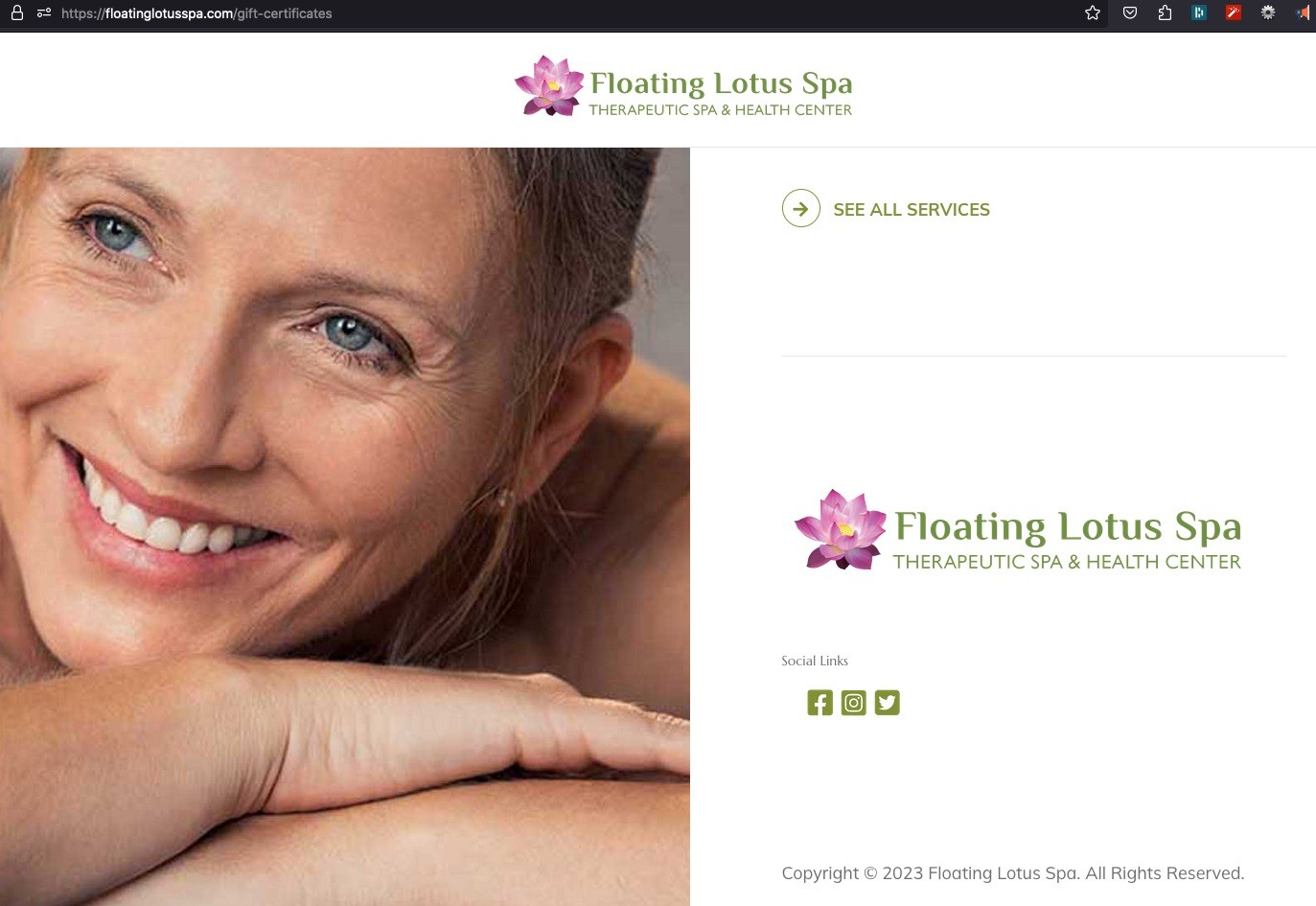The width and height of the screenshot is (1316, 906).
Task: Click the site security padlock icon
Action: [x=16, y=12]
